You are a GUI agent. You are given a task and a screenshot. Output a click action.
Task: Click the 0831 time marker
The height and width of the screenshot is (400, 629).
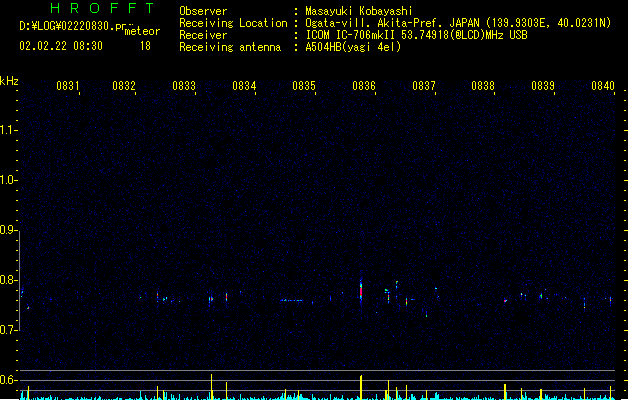[67, 85]
